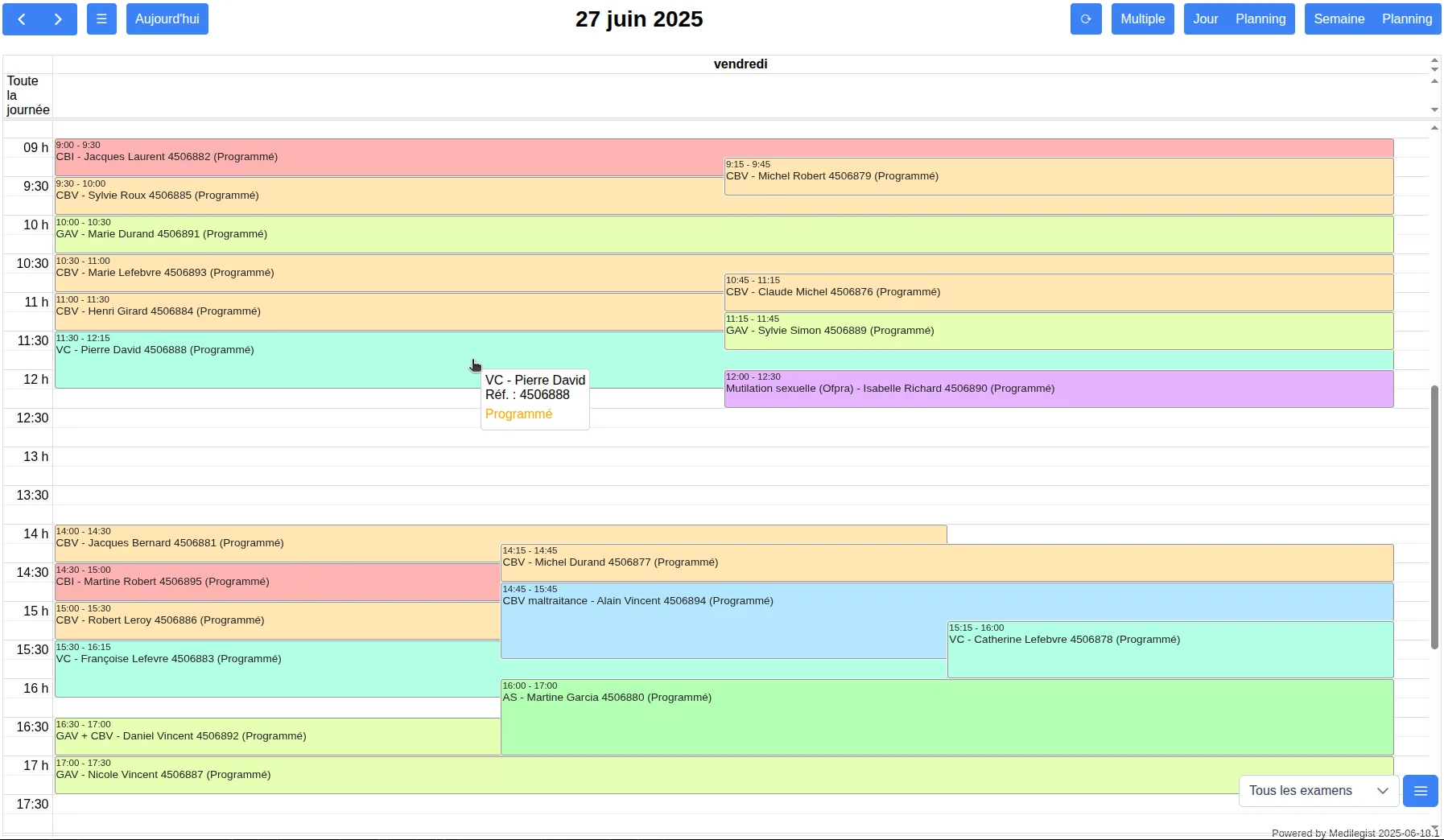Viewport: 1444px width, 840px height.
Task: Click the 13 h time slot label
Action: [36, 456]
